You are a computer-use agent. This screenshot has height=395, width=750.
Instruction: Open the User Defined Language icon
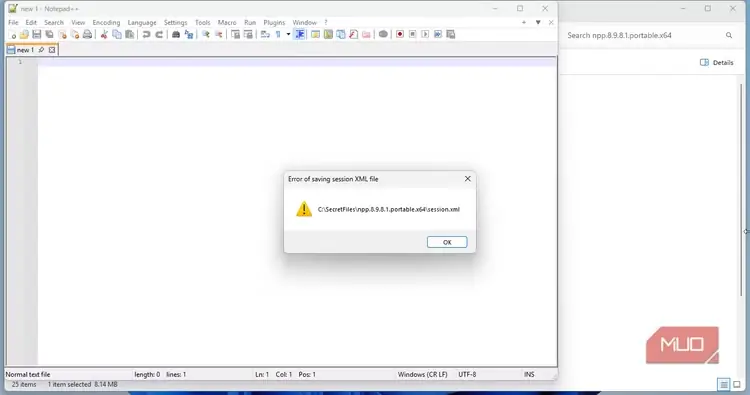point(315,34)
